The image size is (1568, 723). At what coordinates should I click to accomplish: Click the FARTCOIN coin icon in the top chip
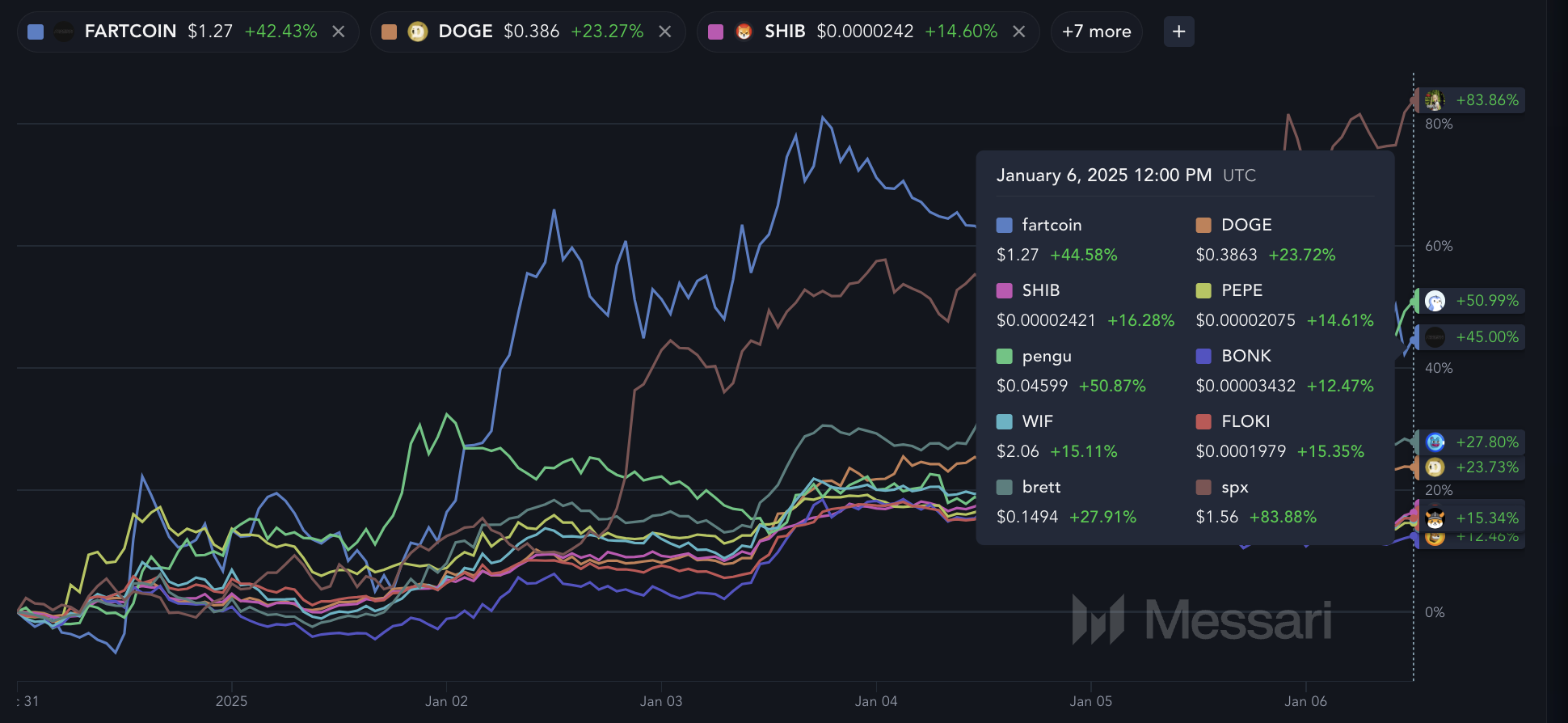coord(64,32)
